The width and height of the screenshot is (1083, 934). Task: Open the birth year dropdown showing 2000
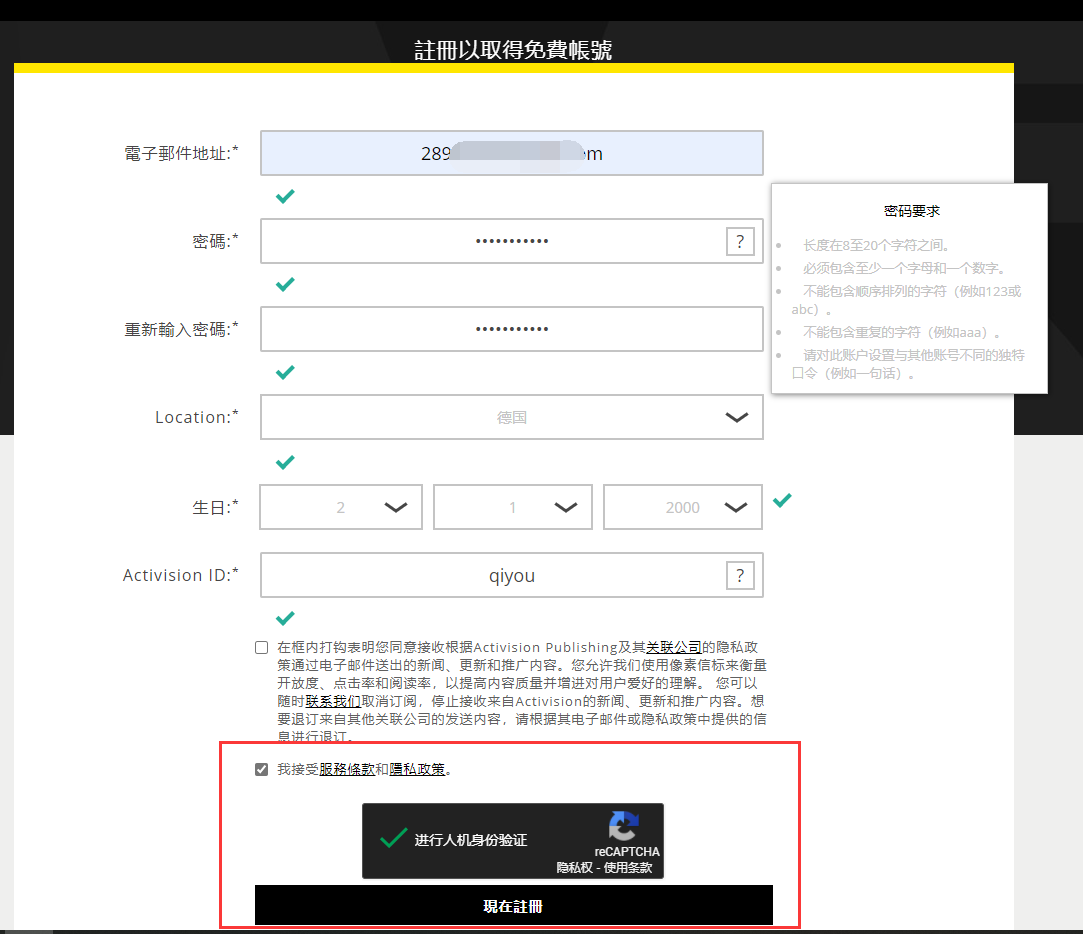tap(683, 507)
